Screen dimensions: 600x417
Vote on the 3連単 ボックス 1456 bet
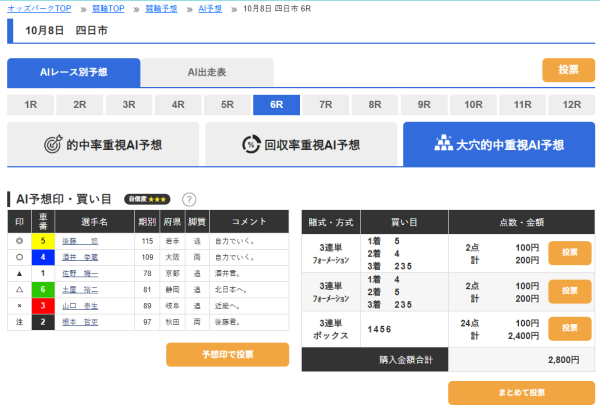[x=569, y=329]
